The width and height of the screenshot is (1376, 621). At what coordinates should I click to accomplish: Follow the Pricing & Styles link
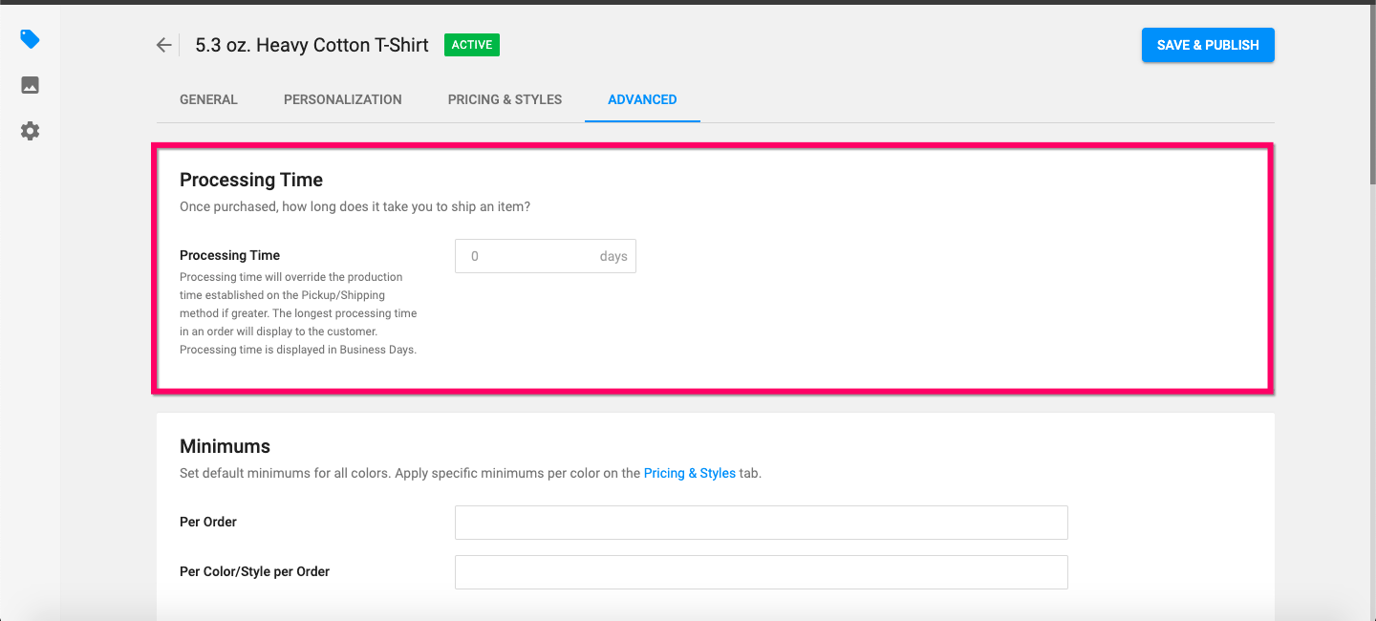point(689,473)
